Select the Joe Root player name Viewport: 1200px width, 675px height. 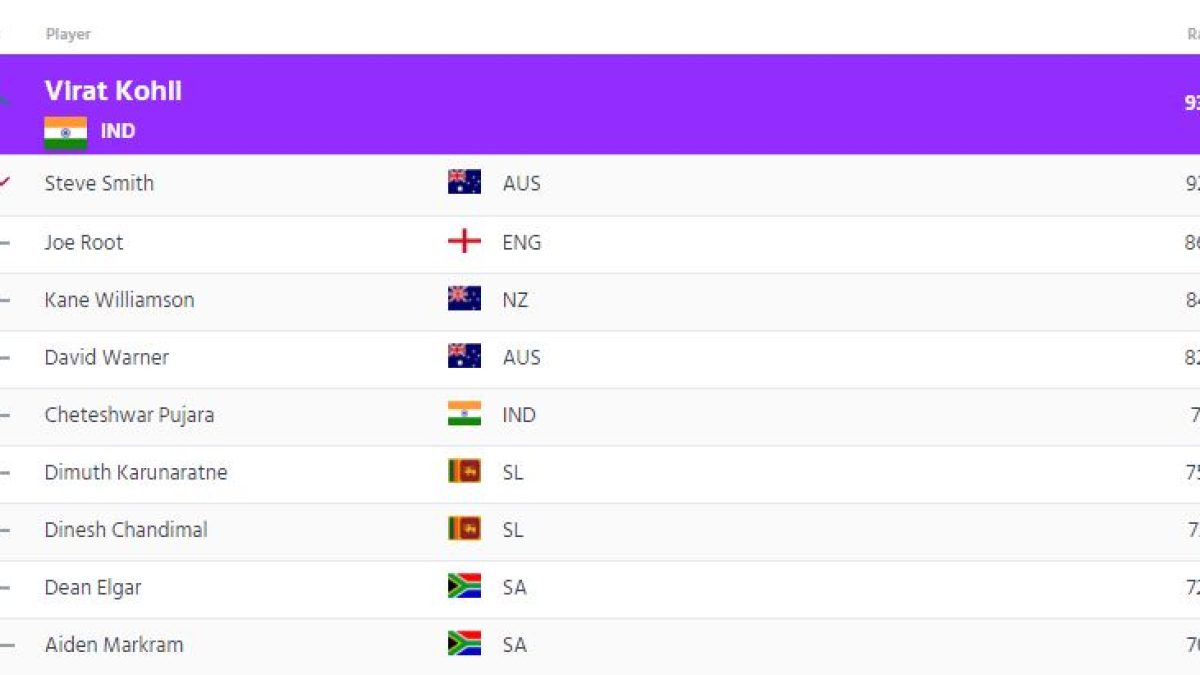click(84, 242)
